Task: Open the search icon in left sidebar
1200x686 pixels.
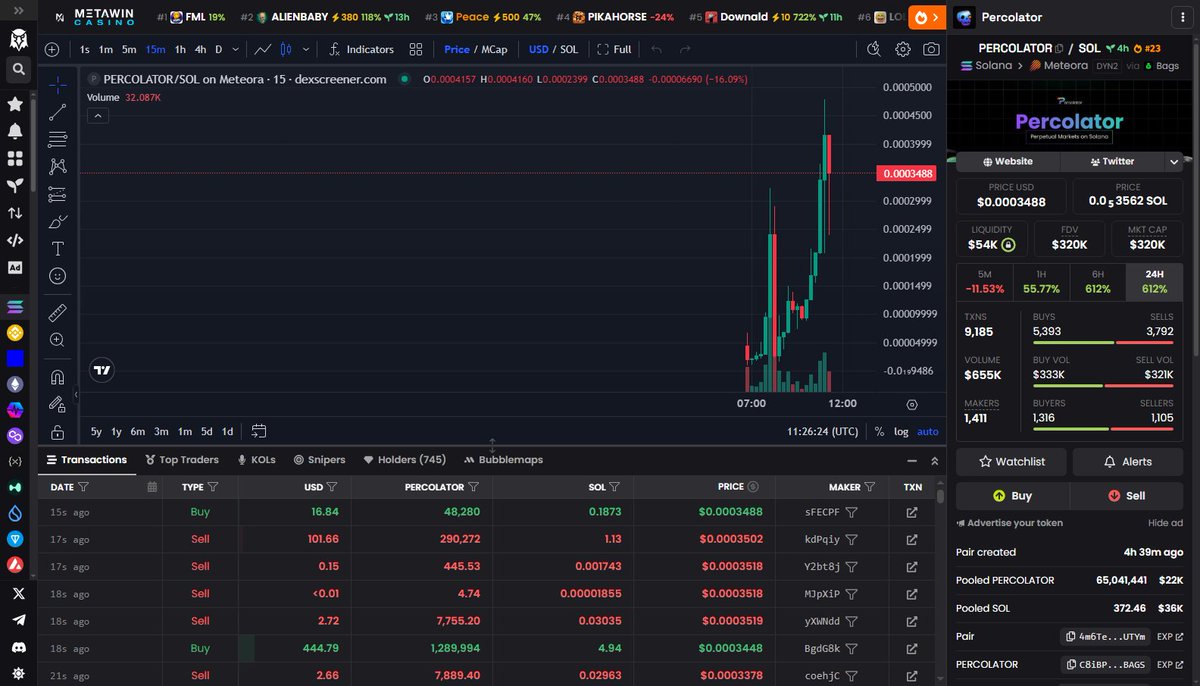Action: pos(16,69)
